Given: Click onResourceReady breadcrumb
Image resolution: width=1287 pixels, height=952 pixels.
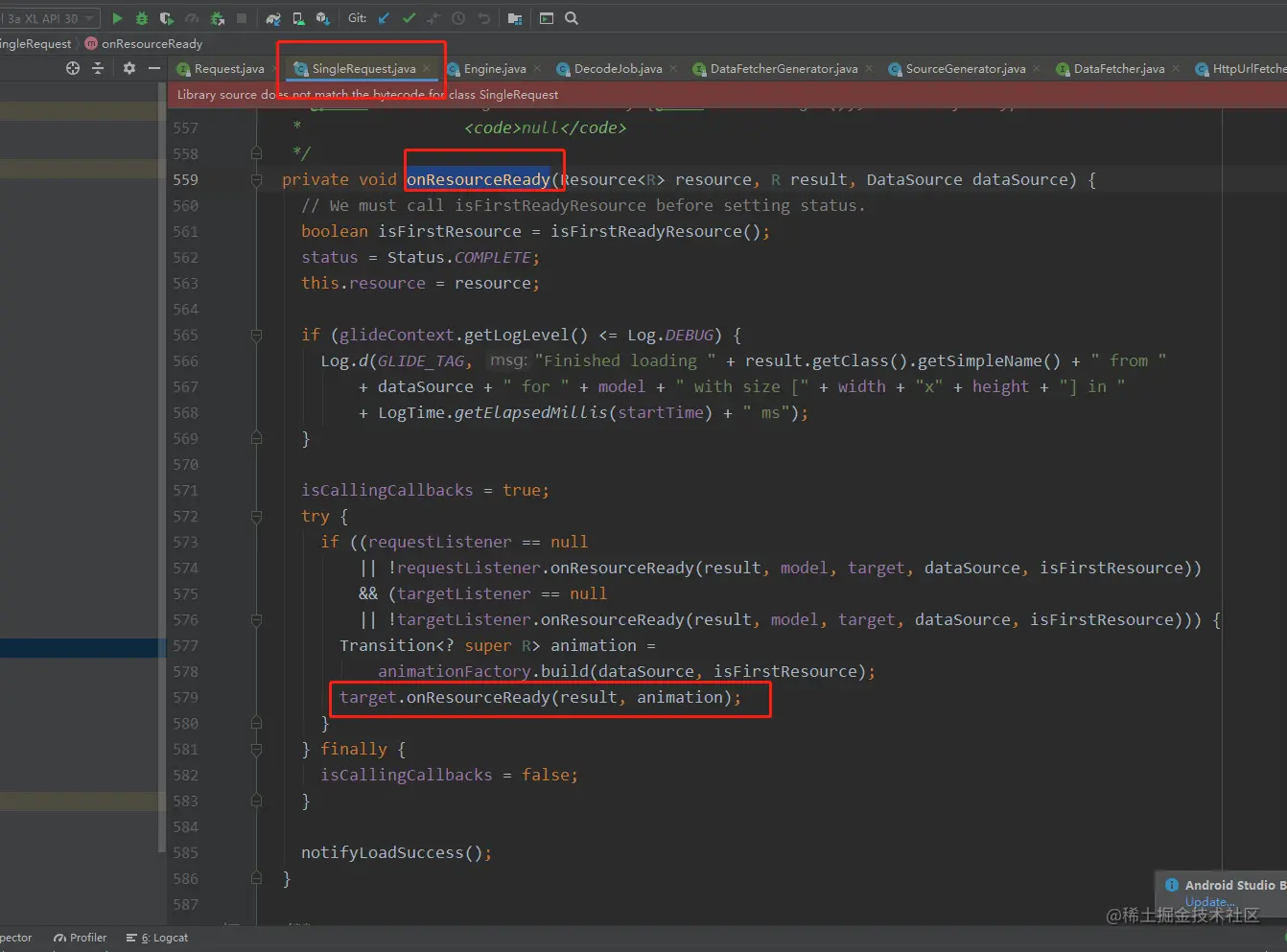Looking at the screenshot, I should 152,43.
